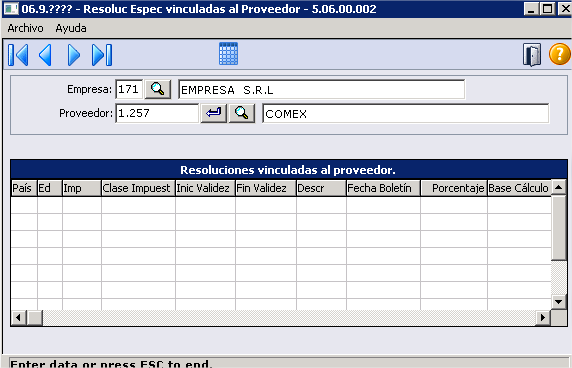Click the window title bar icon

(x=11, y=8)
